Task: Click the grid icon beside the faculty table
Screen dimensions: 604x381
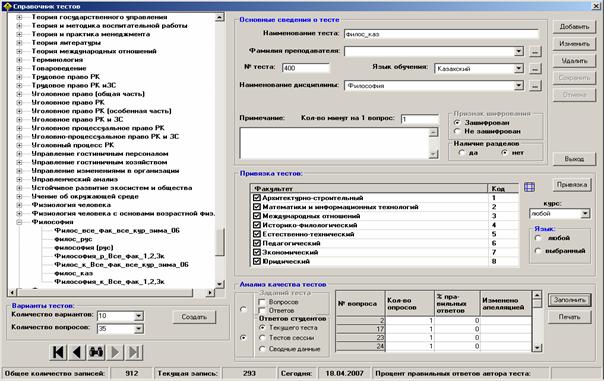Action: pos(530,187)
